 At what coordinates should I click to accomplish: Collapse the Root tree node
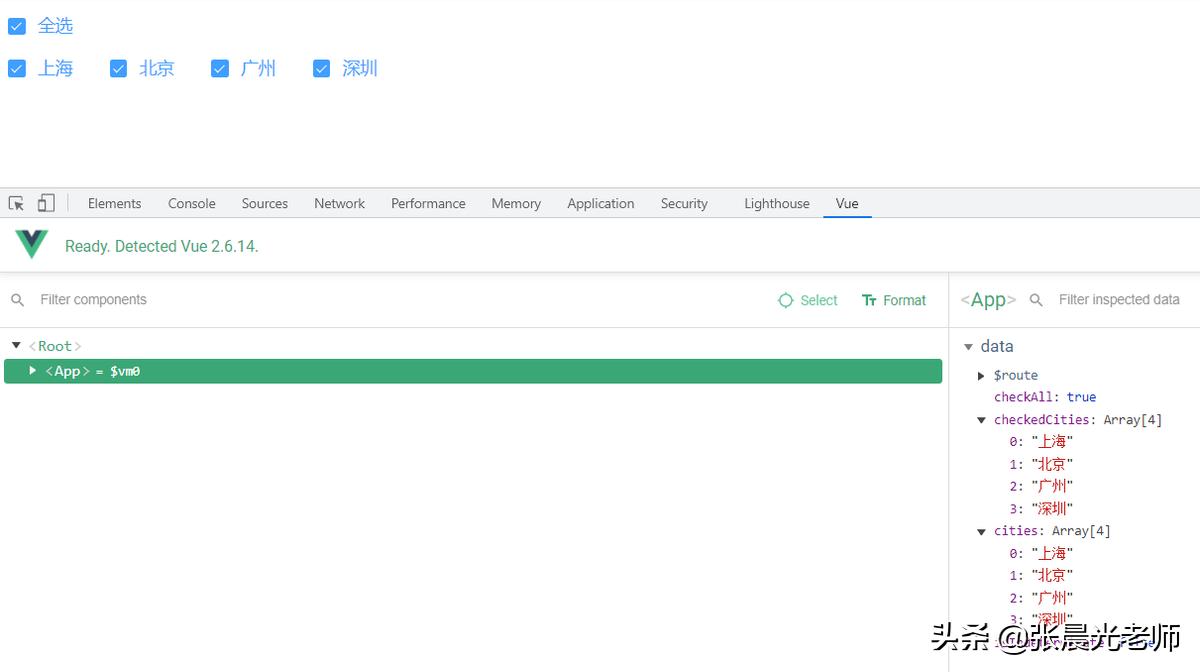16,345
